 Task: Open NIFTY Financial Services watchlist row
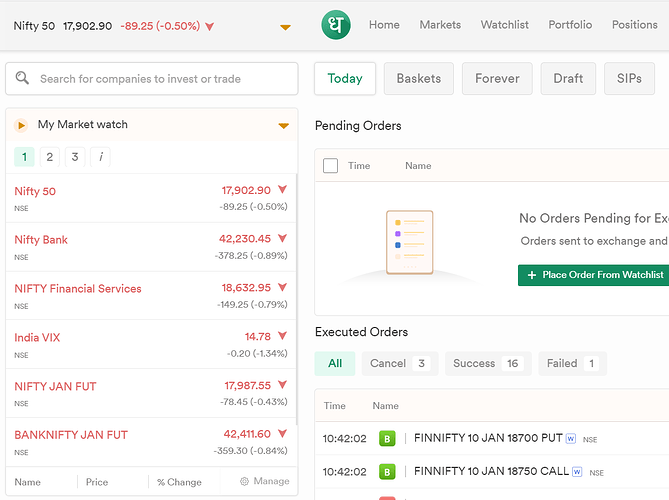pos(151,296)
